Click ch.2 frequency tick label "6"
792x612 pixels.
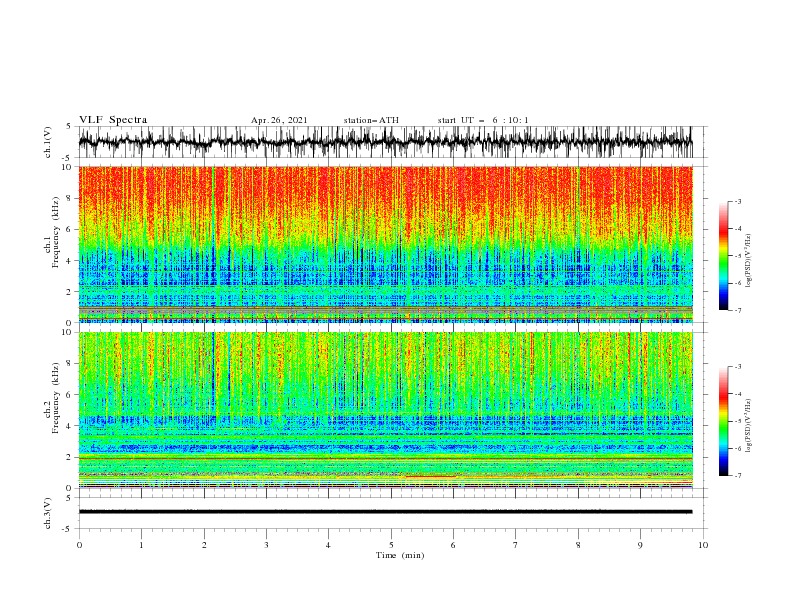70,395
